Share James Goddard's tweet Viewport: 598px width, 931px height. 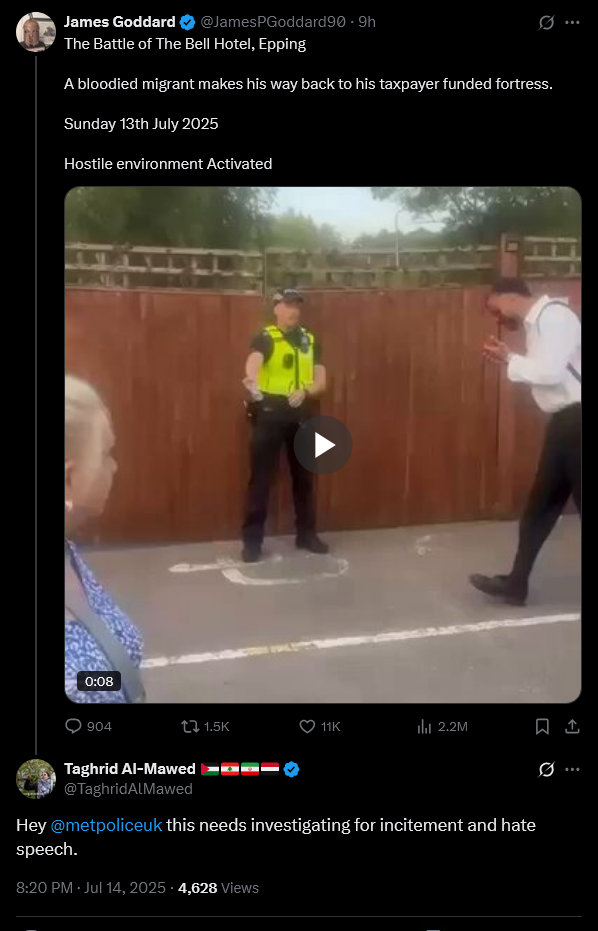click(572, 726)
